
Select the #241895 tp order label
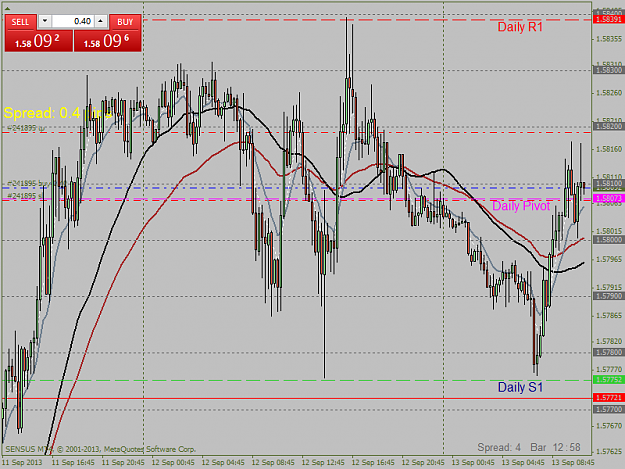[x=26, y=128]
